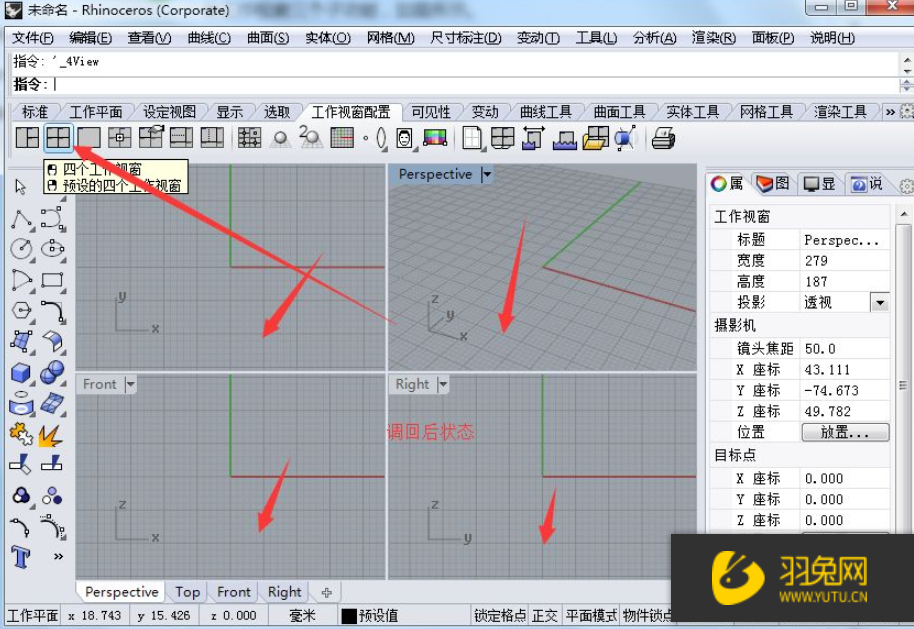
Task: Open the Right viewport title dropdown arrow
Action: [x=442, y=384]
